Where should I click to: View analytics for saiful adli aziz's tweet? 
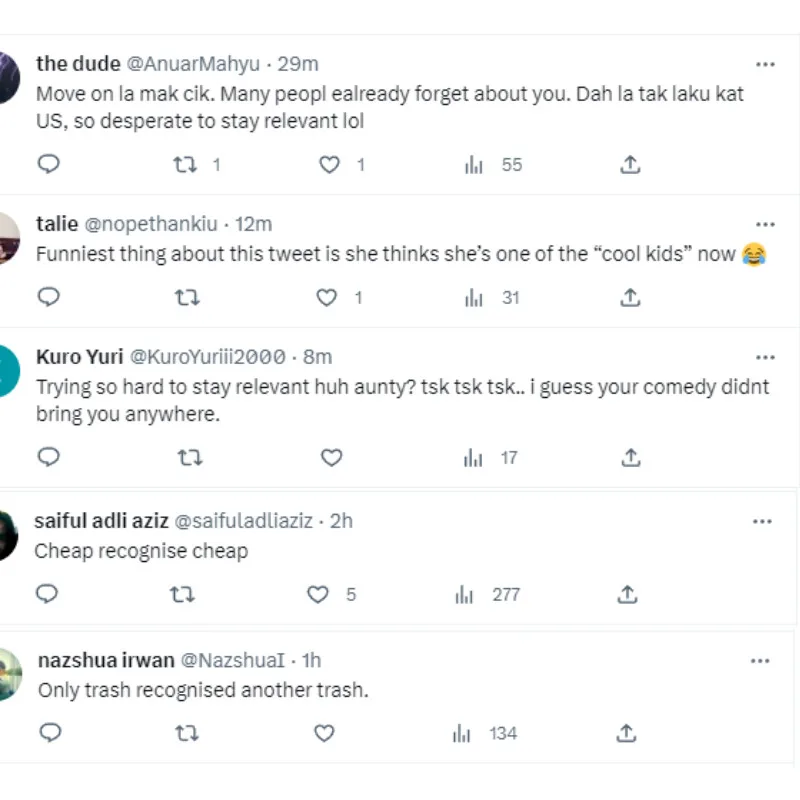coord(465,594)
